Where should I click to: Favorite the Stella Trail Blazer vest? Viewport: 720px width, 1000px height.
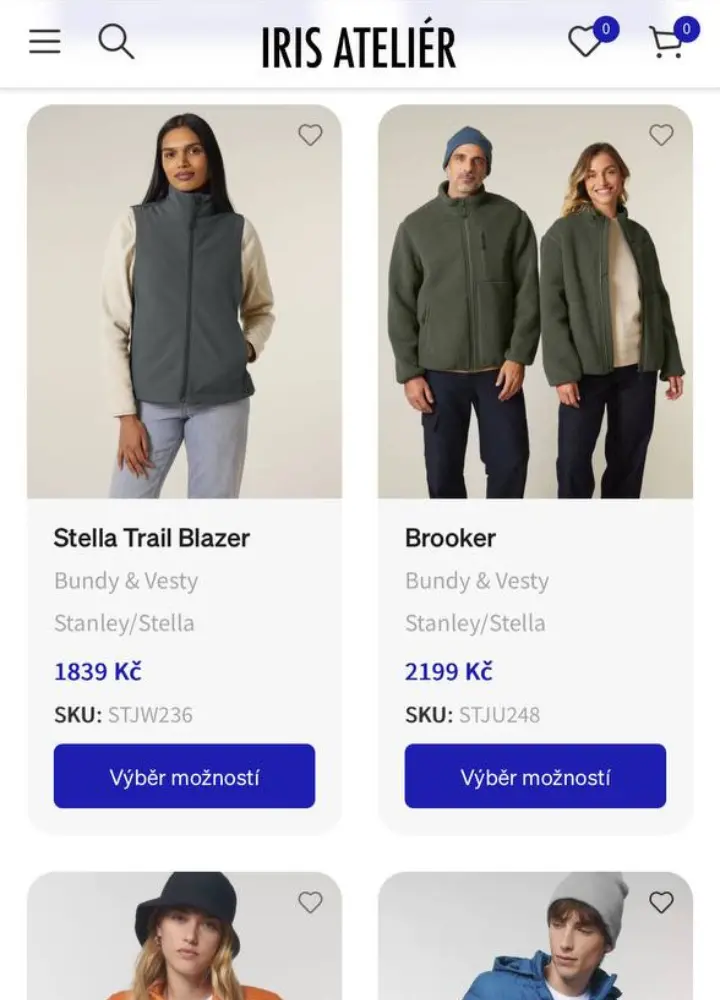pyautogui.click(x=311, y=135)
